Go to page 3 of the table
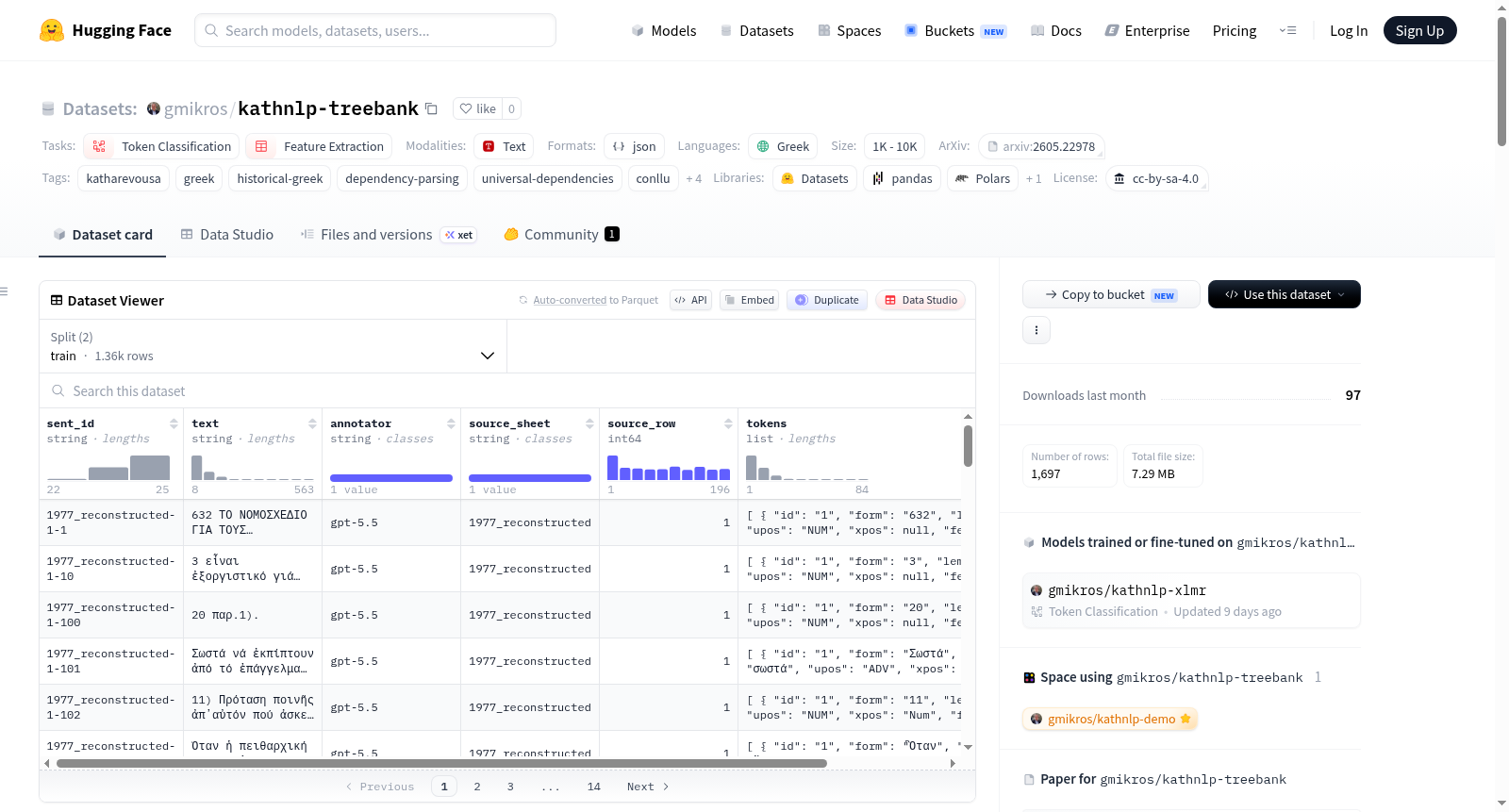1509x812 pixels. 510,787
